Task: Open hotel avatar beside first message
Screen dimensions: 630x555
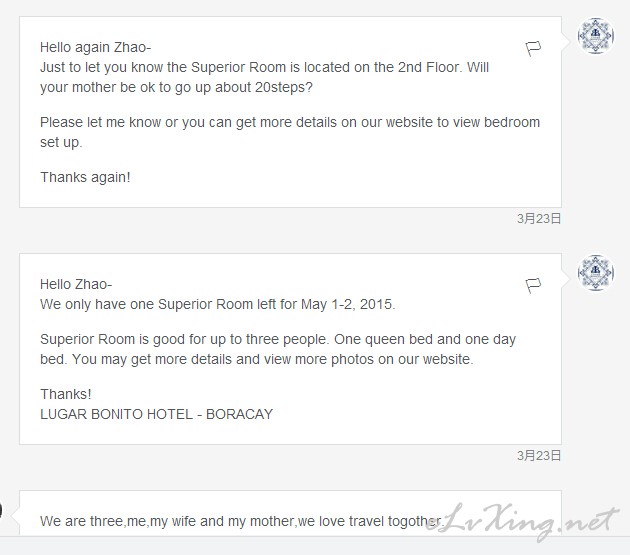Action: 595,36
